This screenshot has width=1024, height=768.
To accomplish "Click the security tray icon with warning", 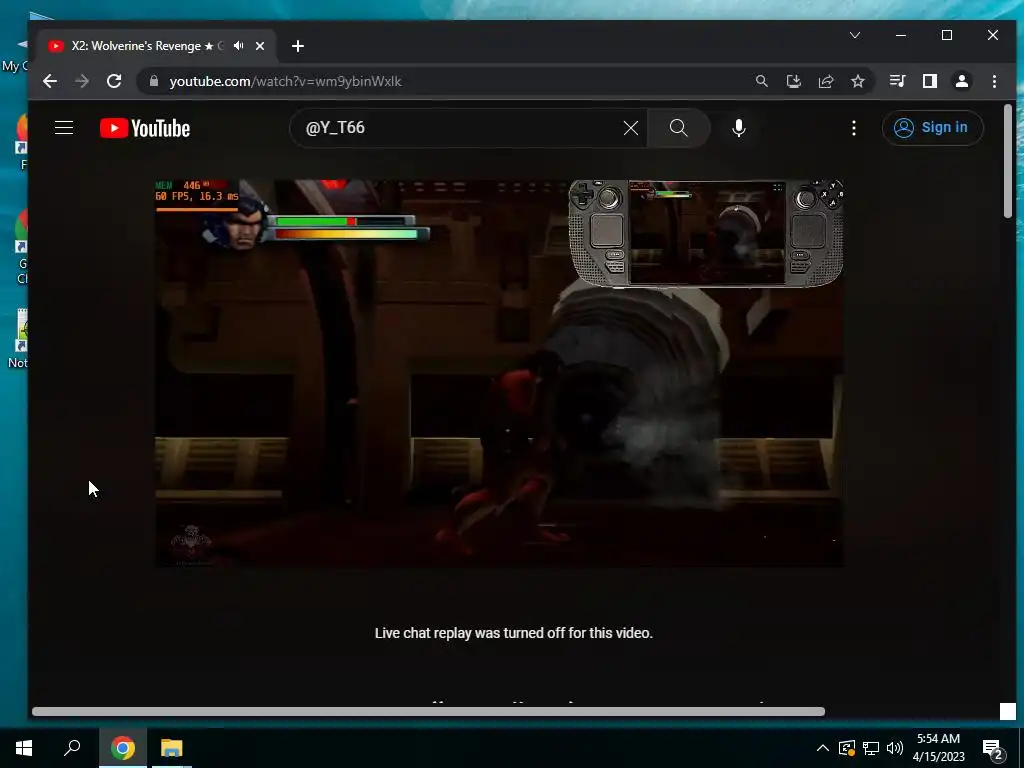I will (x=846, y=748).
